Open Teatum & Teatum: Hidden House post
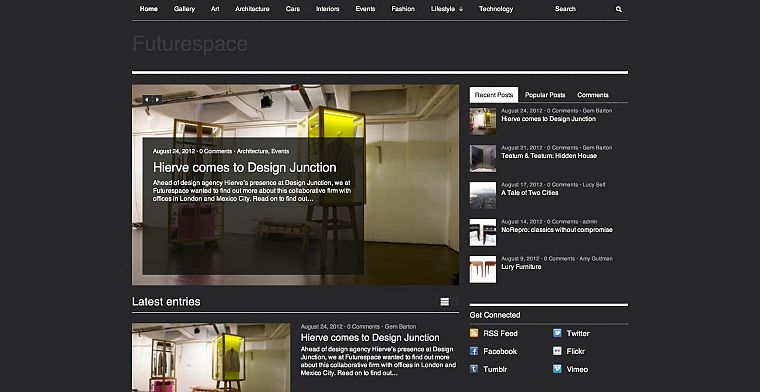 [549, 156]
